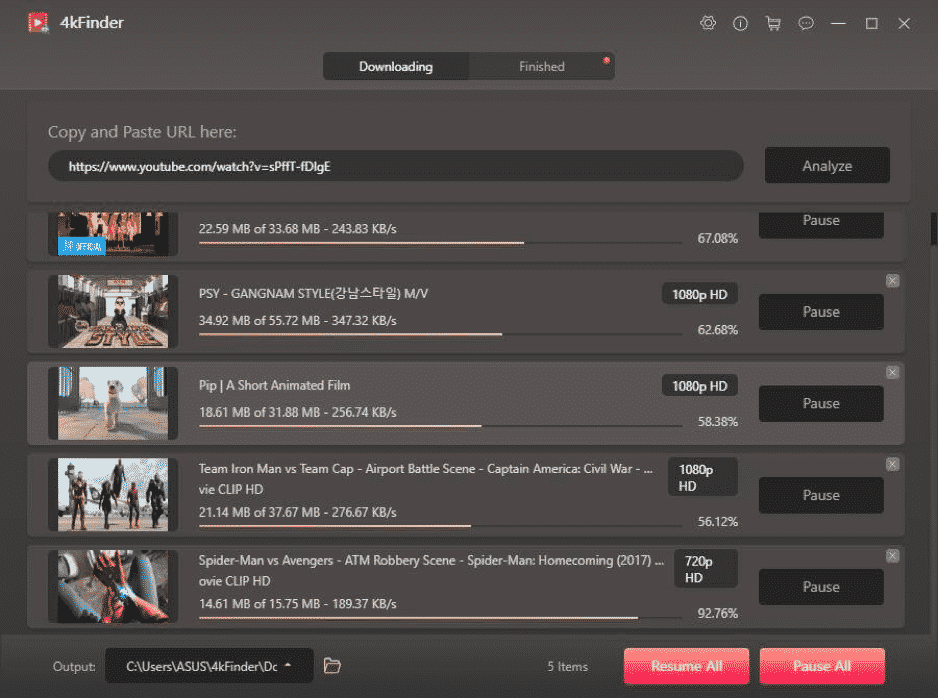Screen dimensions: 938x698
Task: Pause the Gangnam Style download
Action: point(820,311)
